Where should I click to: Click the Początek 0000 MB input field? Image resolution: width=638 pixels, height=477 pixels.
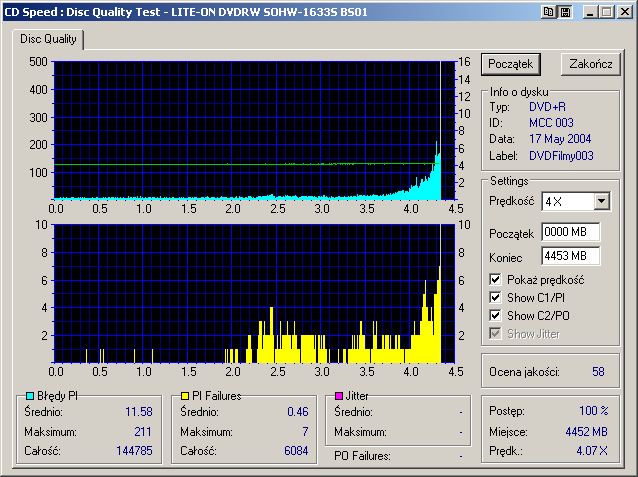click(x=570, y=232)
